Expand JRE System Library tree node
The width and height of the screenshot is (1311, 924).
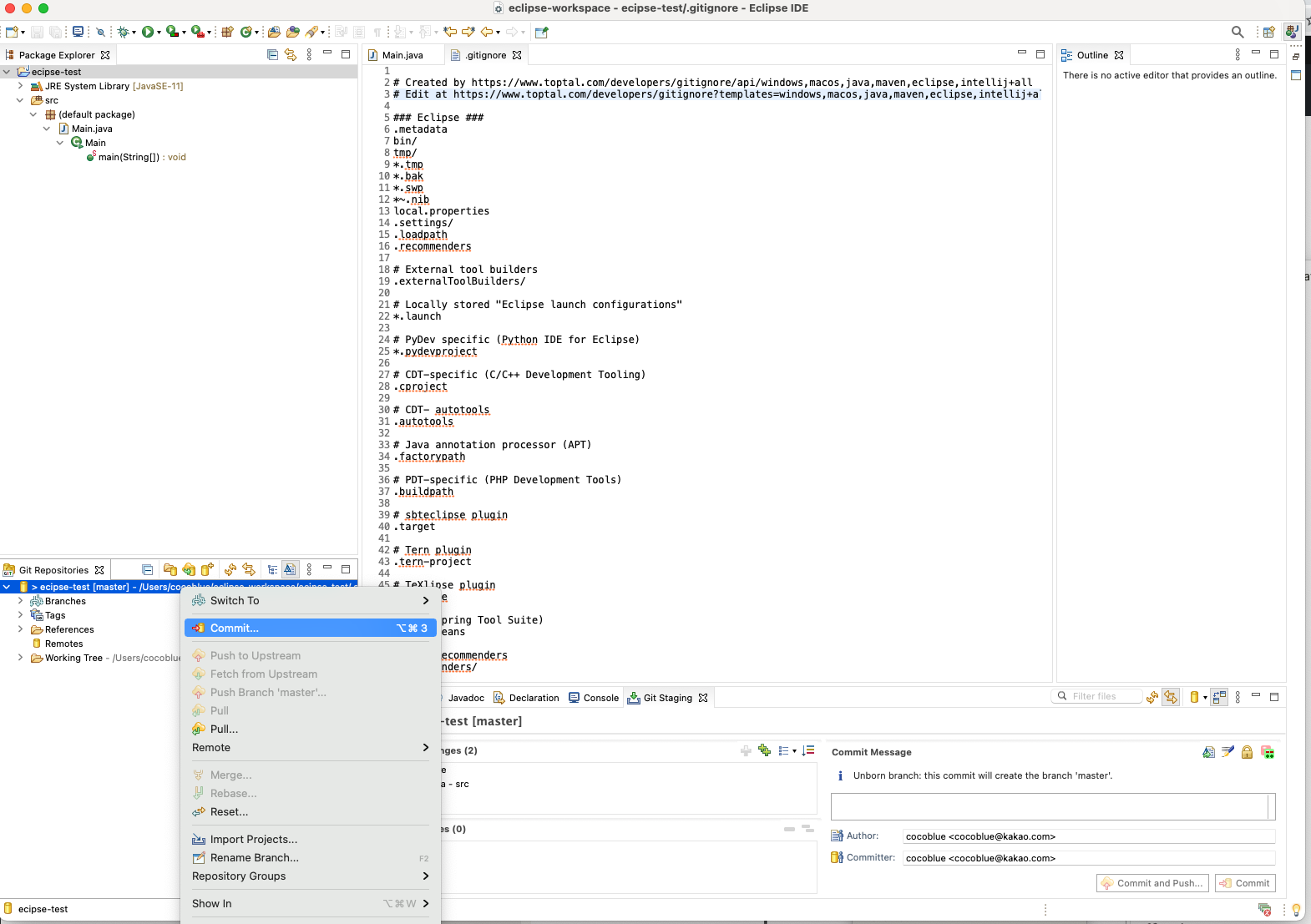(x=20, y=86)
